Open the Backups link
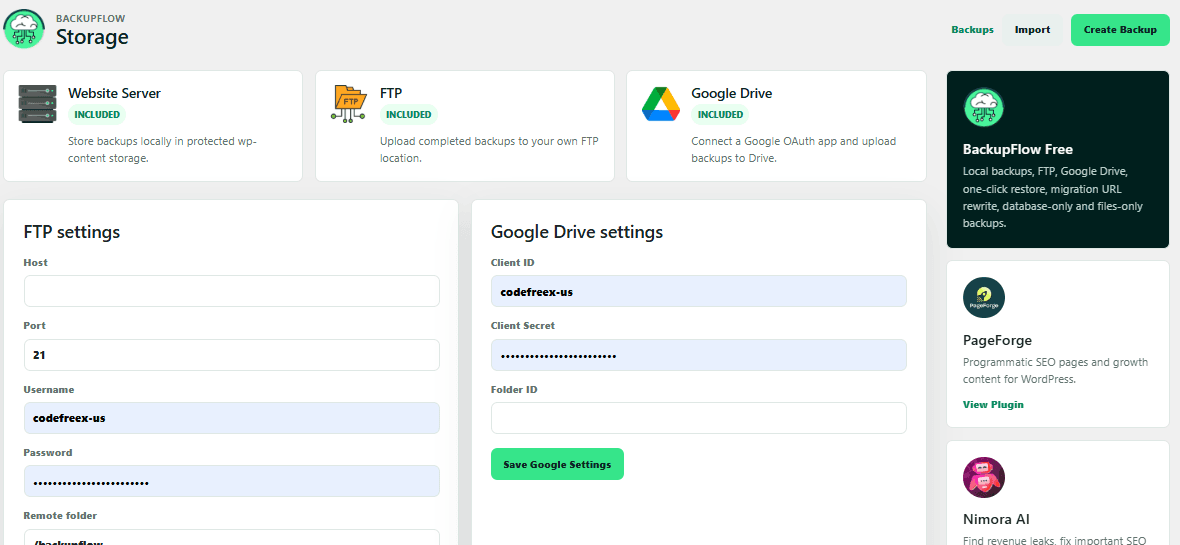1180x545 pixels. point(972,30)
